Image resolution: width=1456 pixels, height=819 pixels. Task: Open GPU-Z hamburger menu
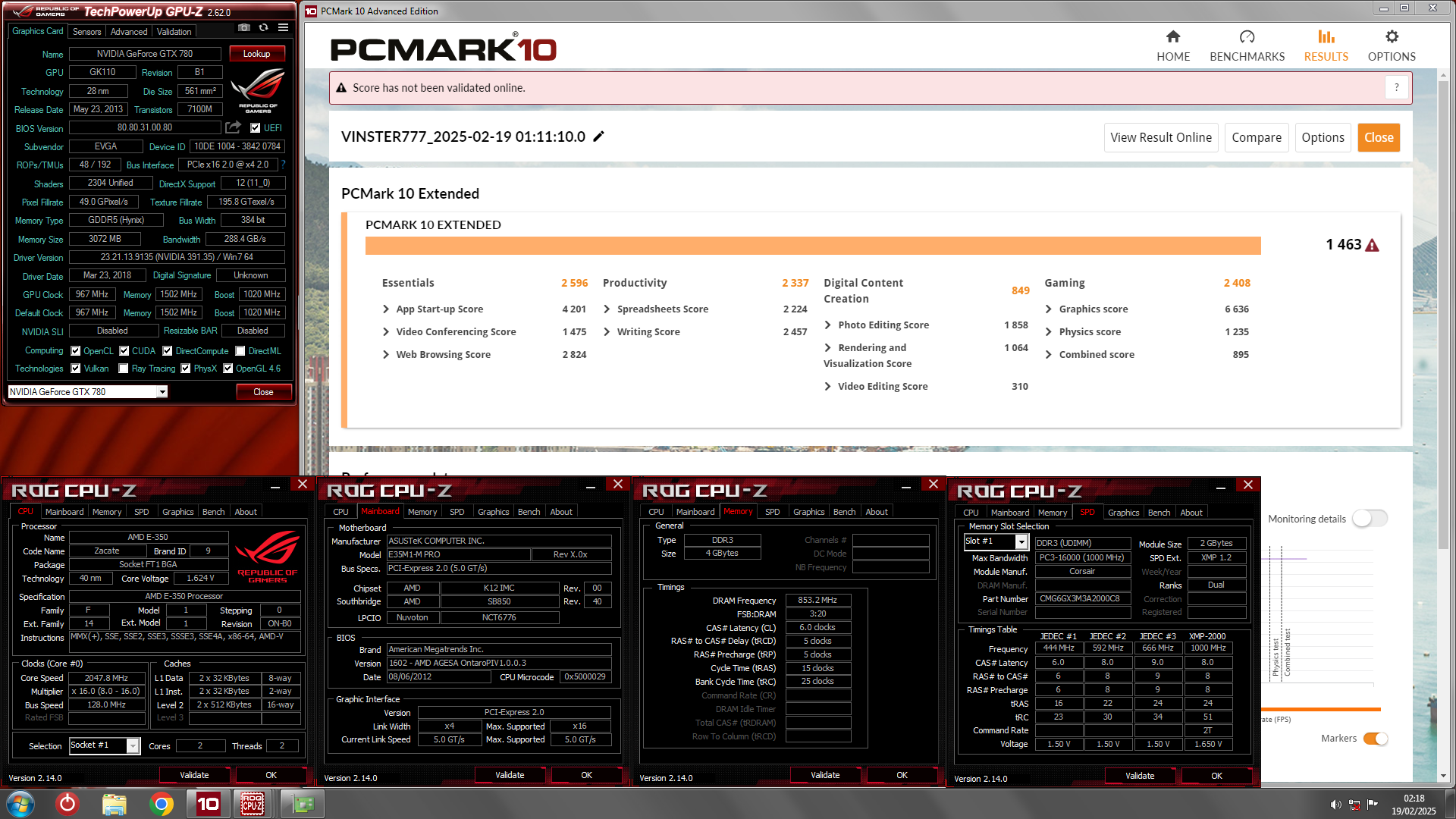283,28
